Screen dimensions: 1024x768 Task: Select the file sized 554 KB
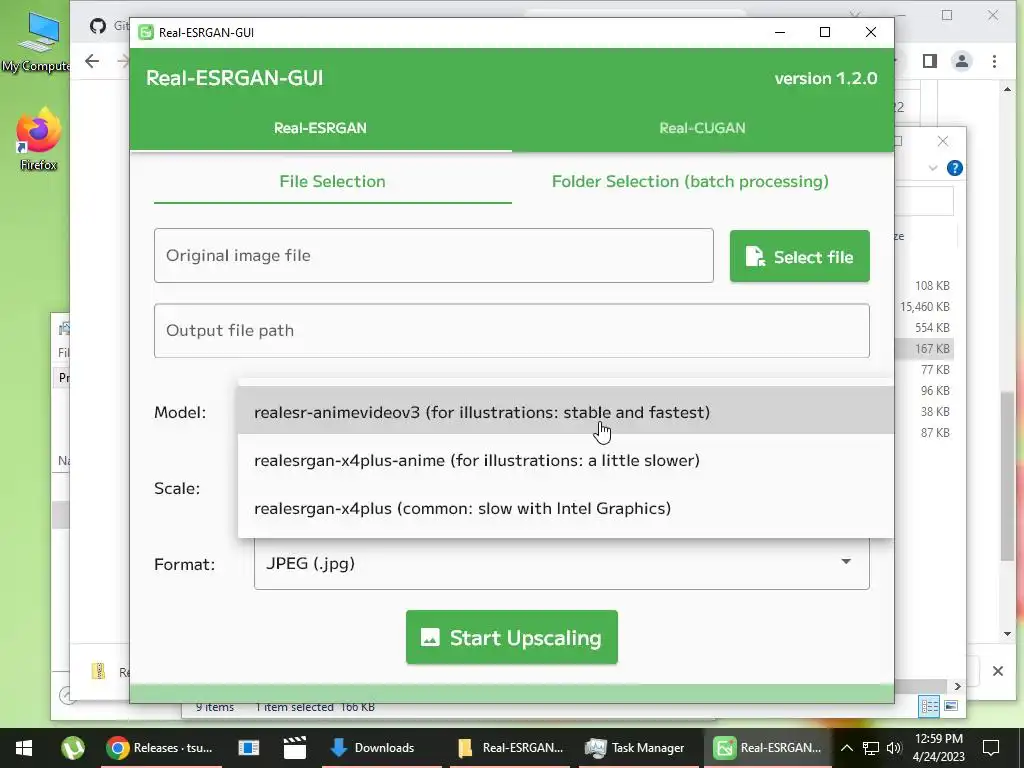[932, 328]
